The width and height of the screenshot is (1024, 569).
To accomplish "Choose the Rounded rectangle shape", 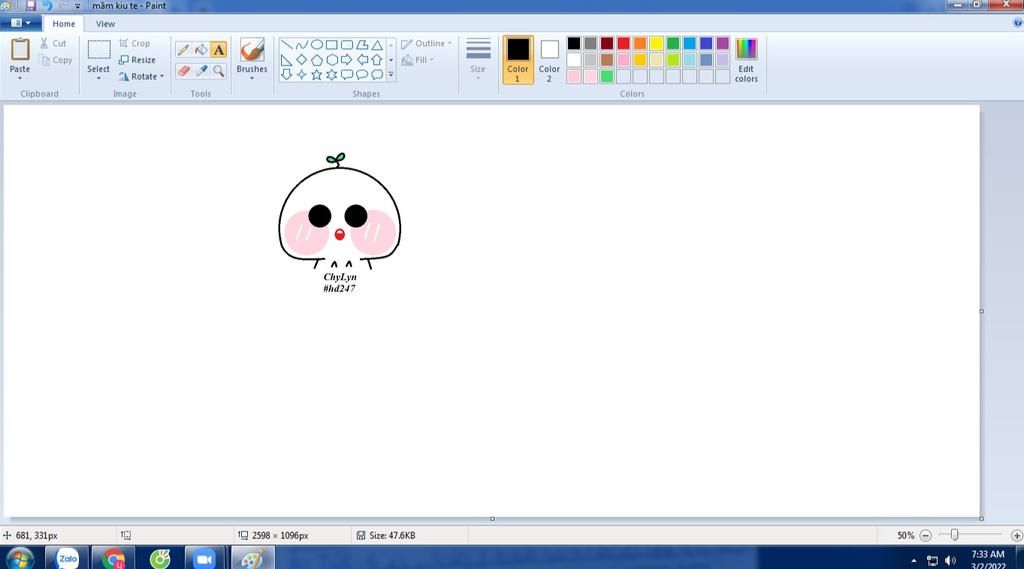I will pos(347,45).
